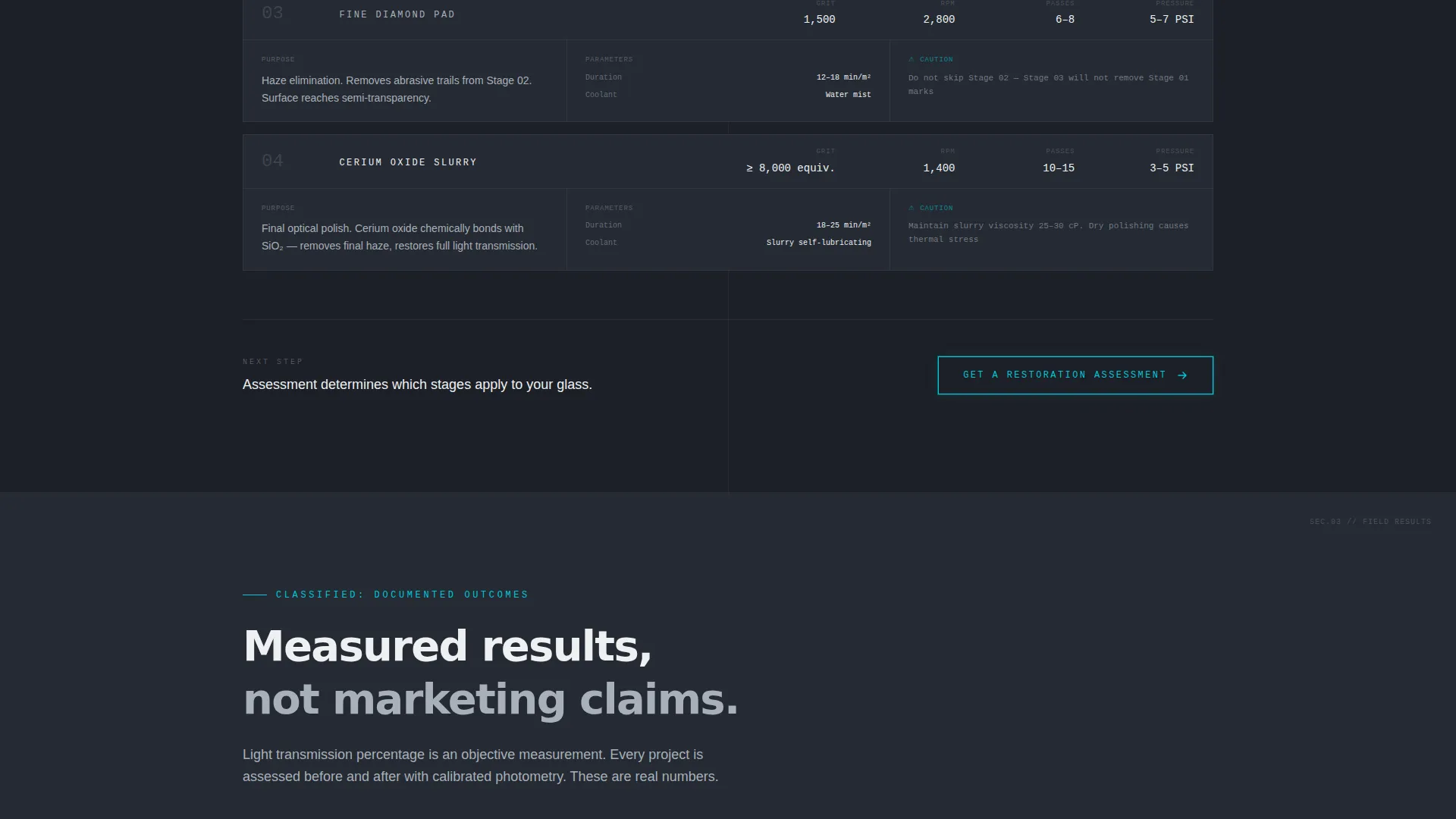Click the 'Measured results,' heading
Image resolution: width=1456 pixels, height=819 pixels.
tap(447, 646)
